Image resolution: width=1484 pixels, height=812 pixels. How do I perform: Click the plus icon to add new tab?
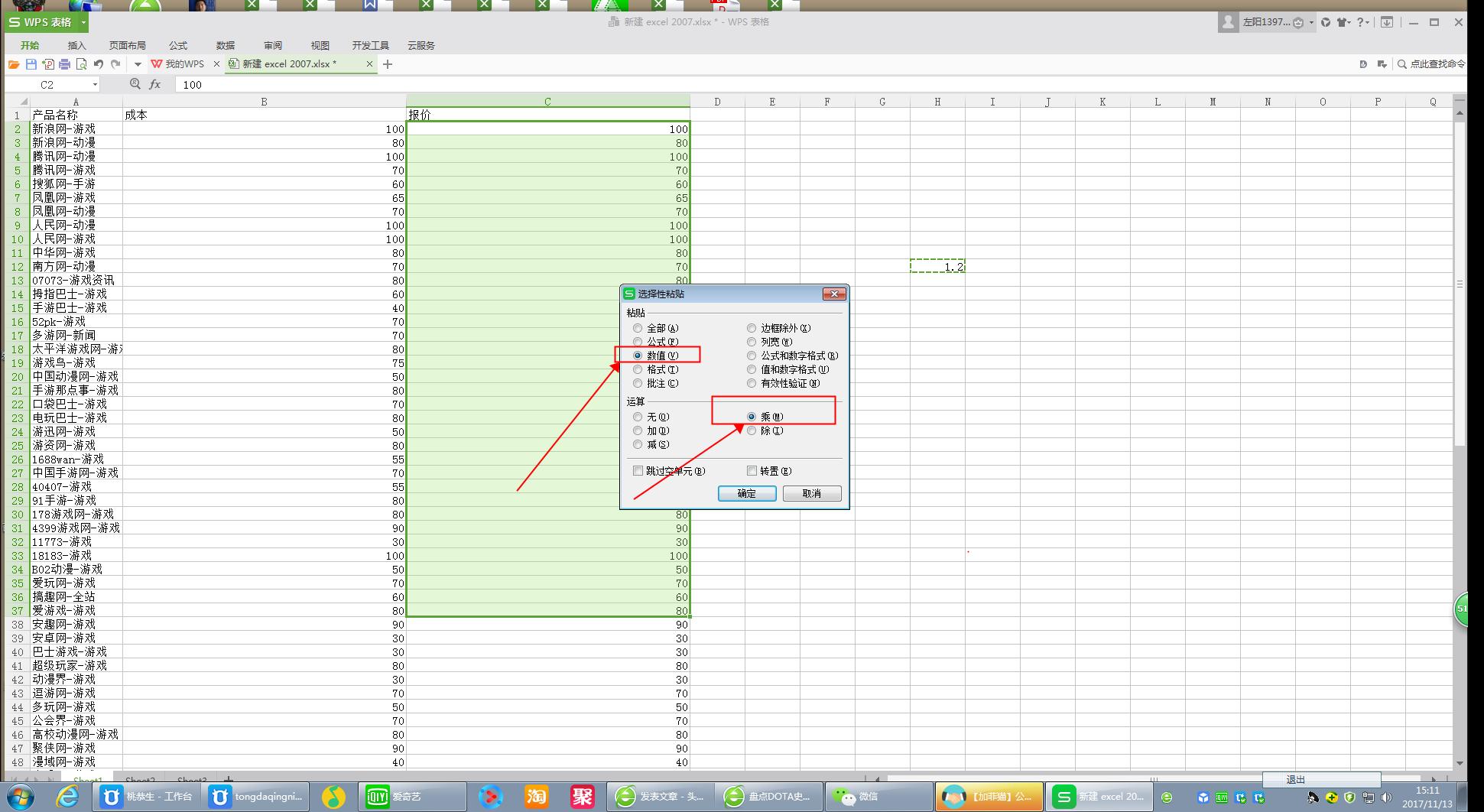[388, 64]
